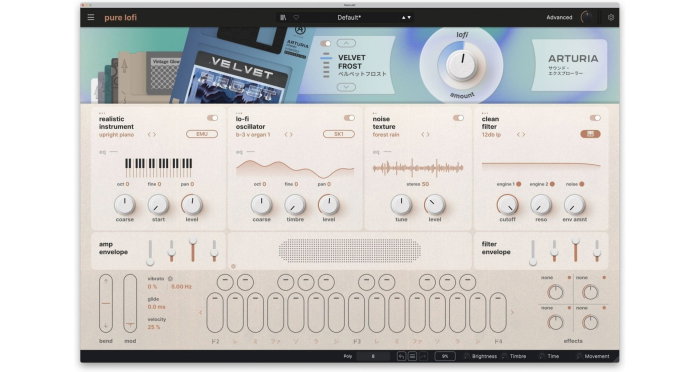Click the 9% CPU meter button

(x=445, y=356)
